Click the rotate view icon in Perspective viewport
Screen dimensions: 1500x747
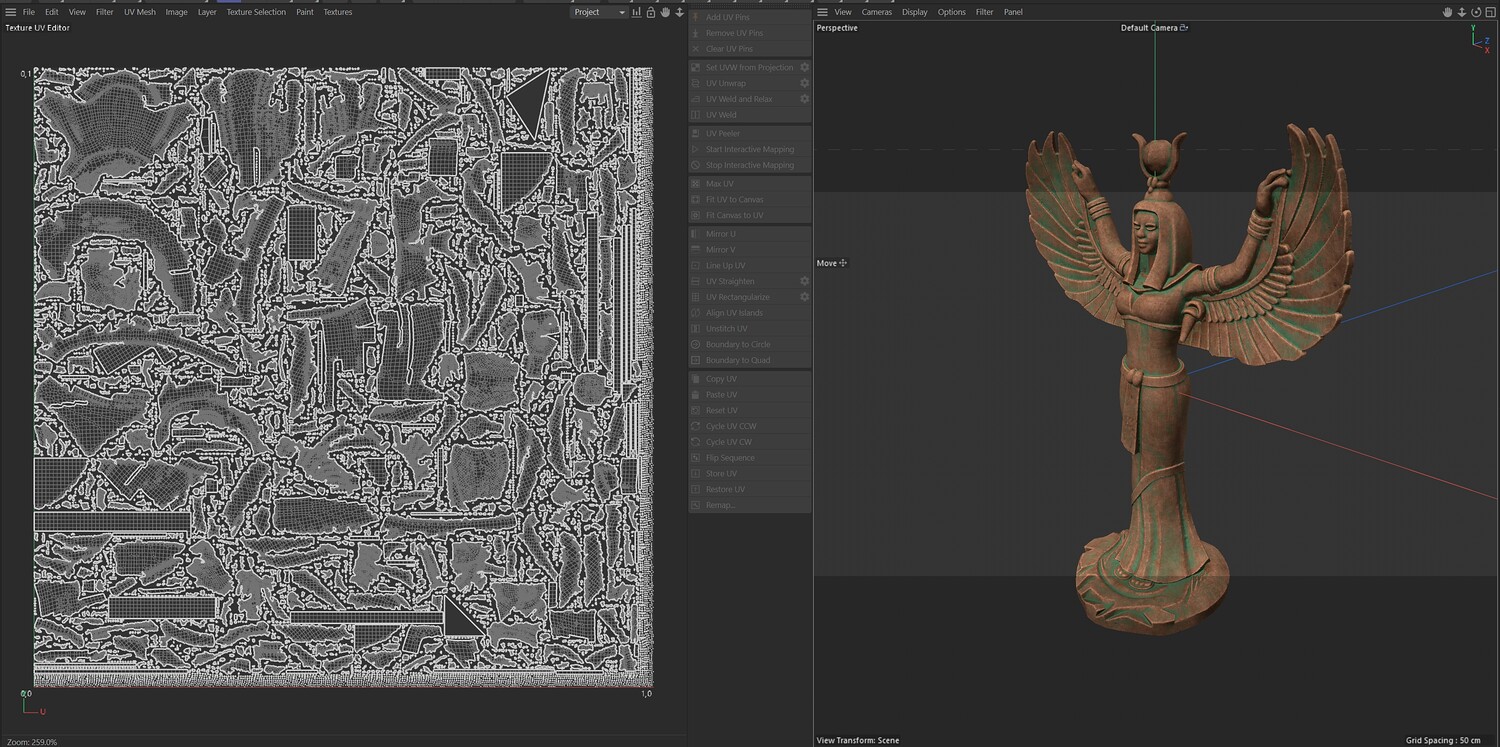1475,12
